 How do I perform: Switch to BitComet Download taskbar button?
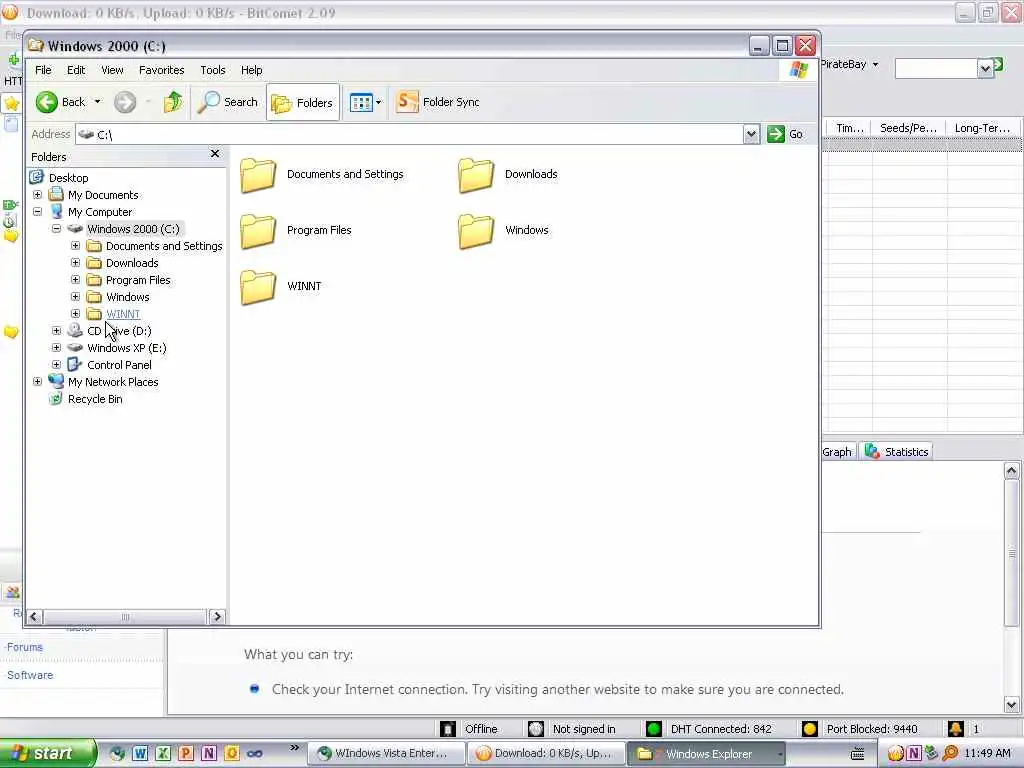coord(545,754)
